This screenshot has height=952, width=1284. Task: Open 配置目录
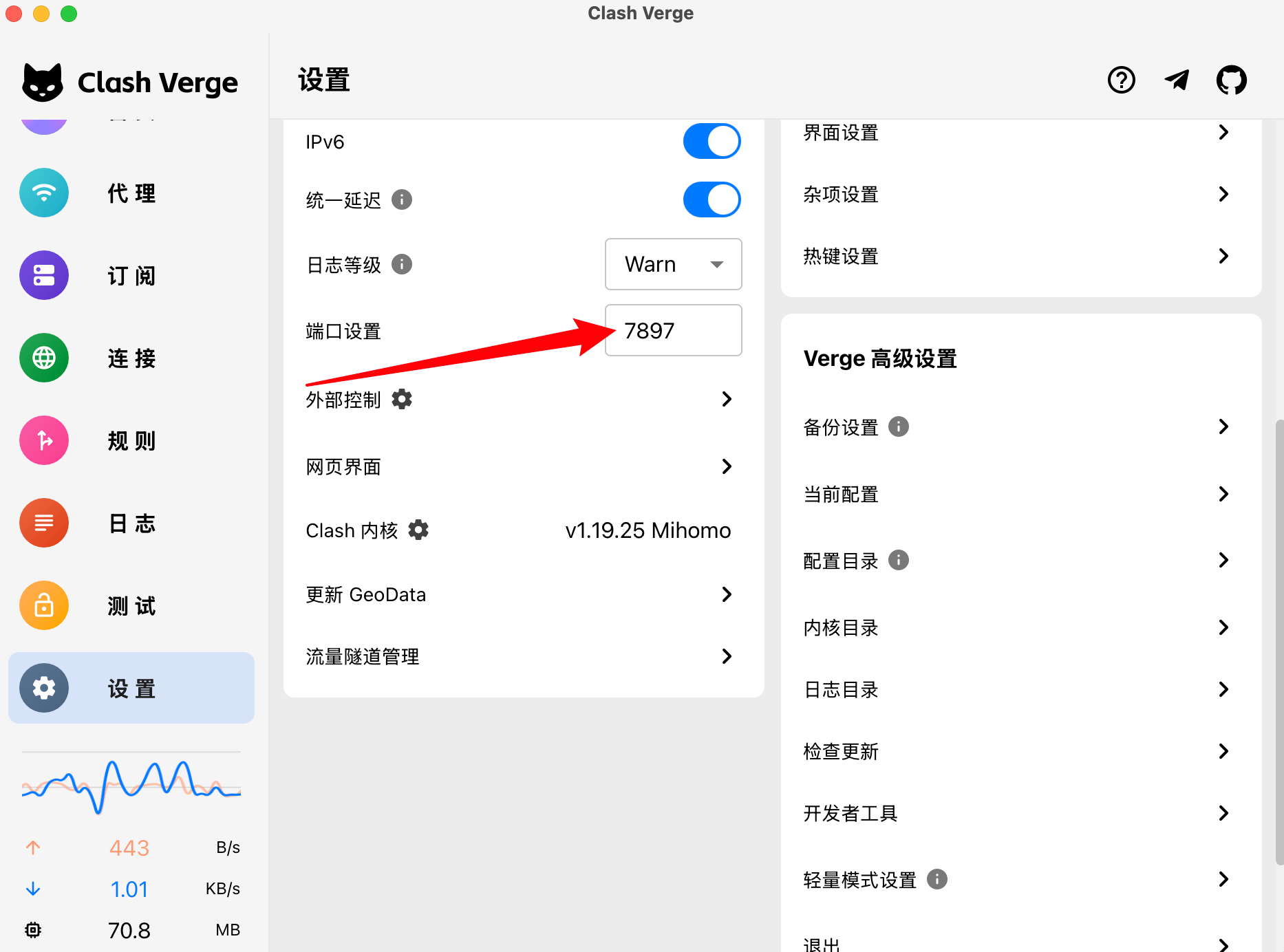pyautogui.click(x=1021, y=560)
